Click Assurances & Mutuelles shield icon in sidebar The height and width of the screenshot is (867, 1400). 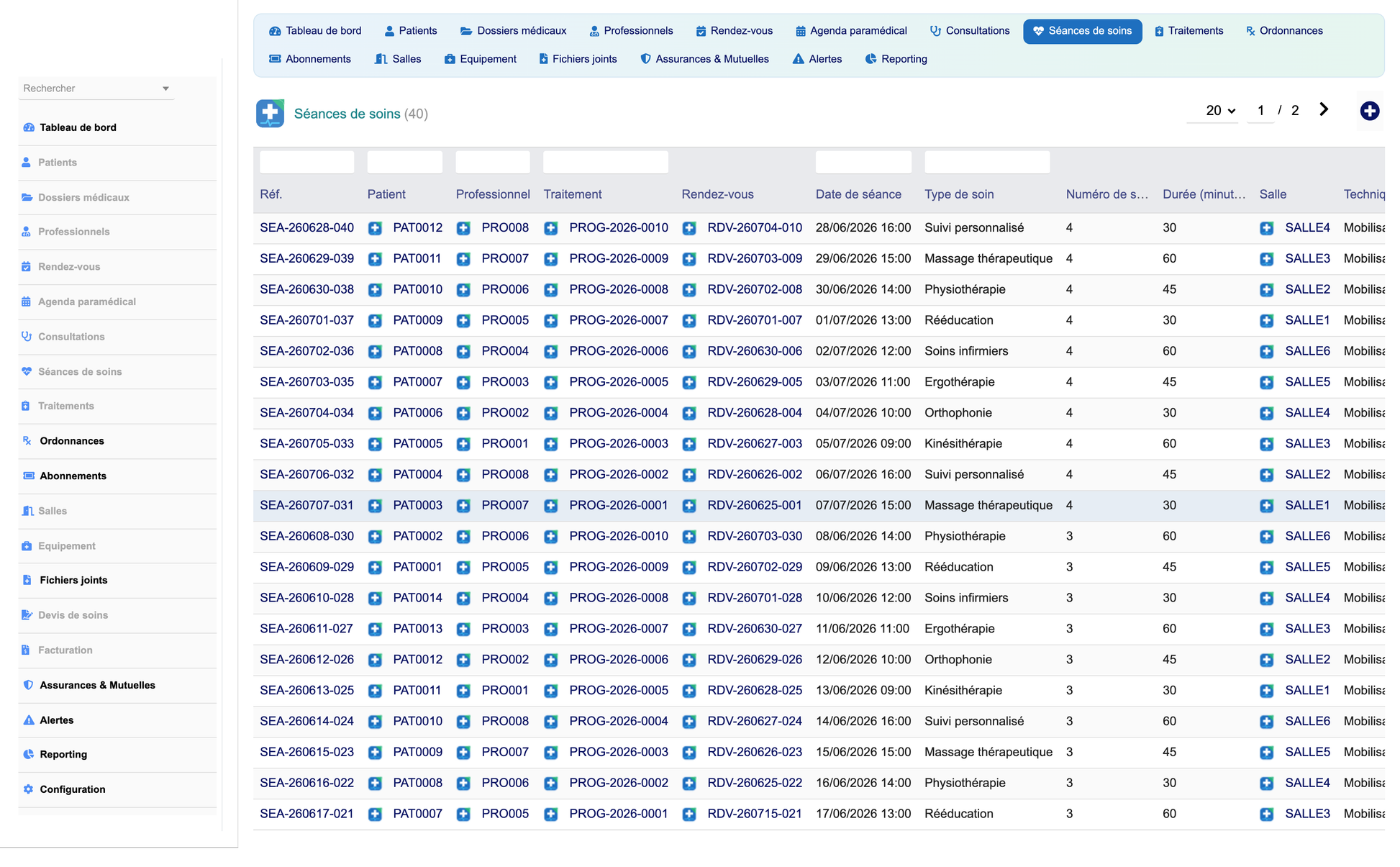(29, 685)
